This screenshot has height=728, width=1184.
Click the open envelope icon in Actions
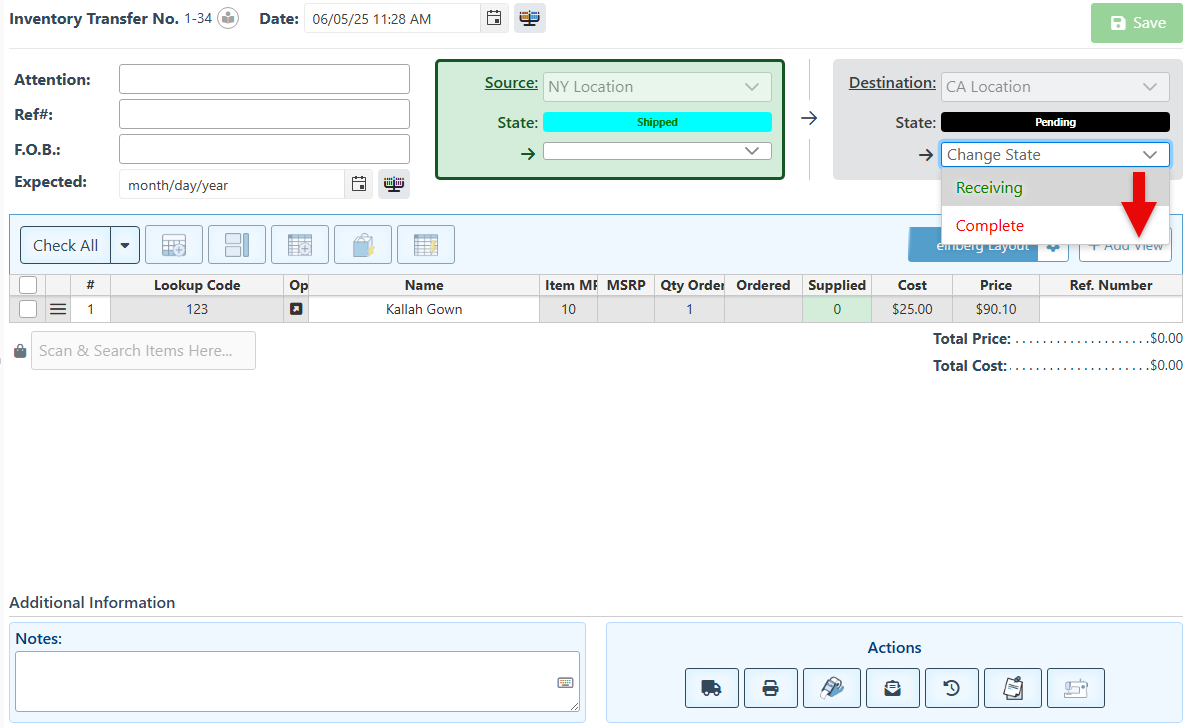[892, 688]
